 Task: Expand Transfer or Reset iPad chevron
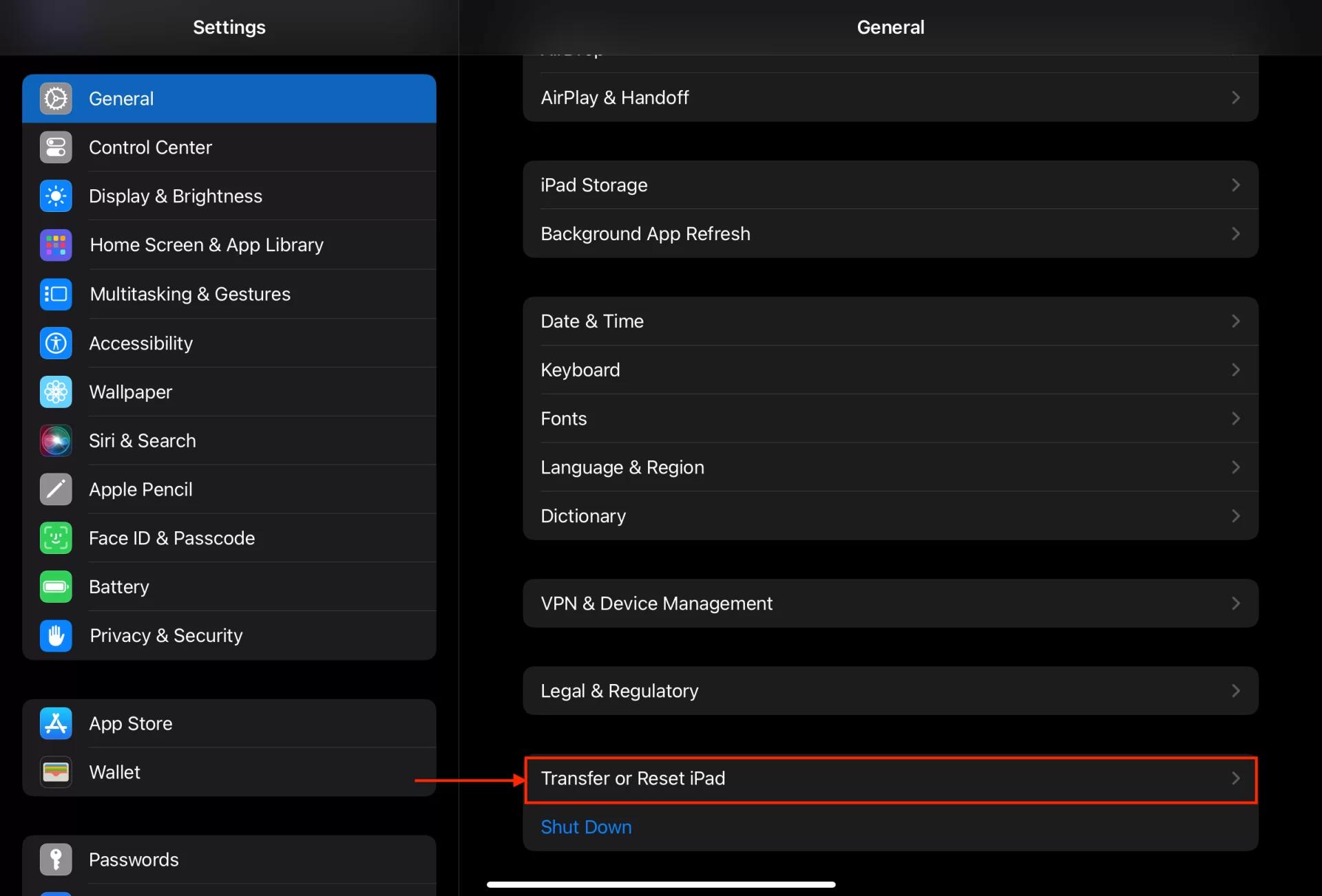(x=1236, y=778)
